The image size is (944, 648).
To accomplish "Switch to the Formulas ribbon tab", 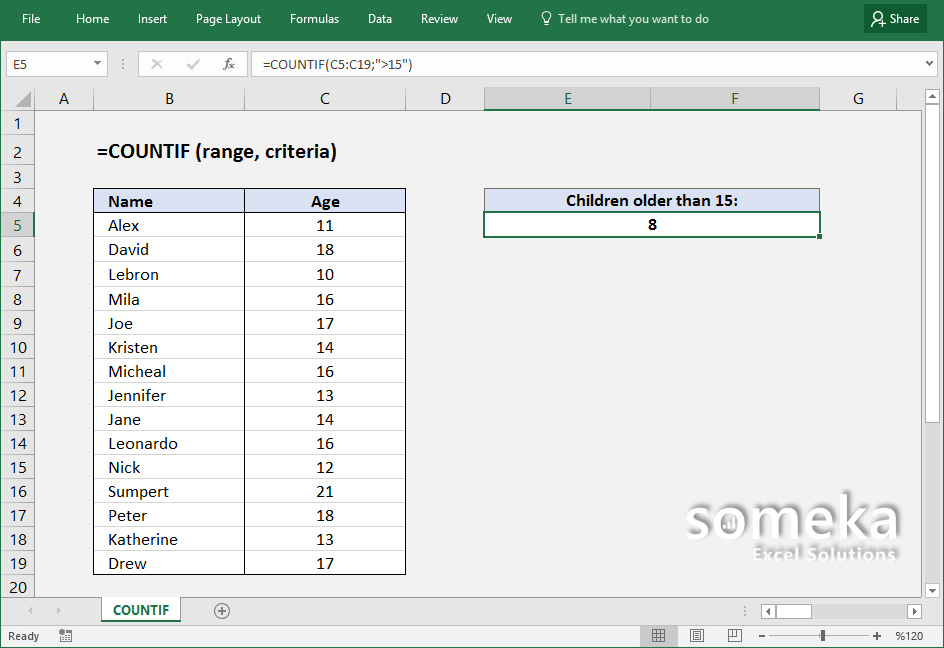I will click(314, 18).
